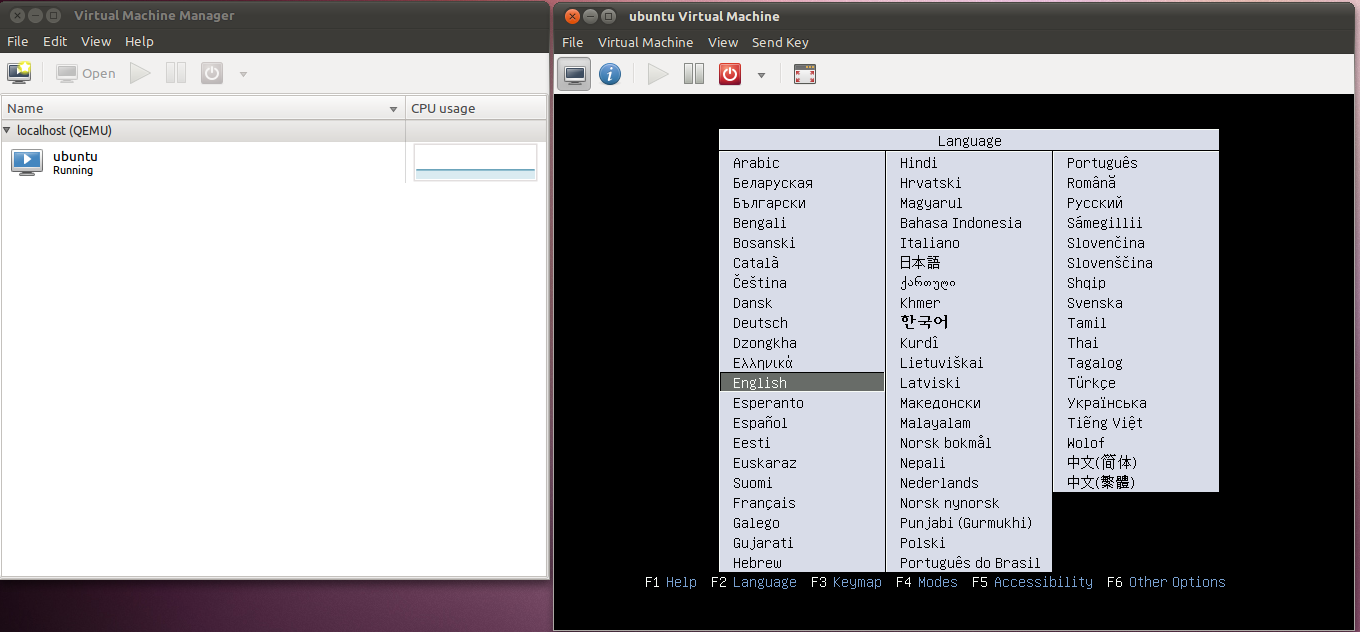This screenshot has width=1360, height=632.
Task: Open the Edit menu in Manager window
Action: coord(55,41)
